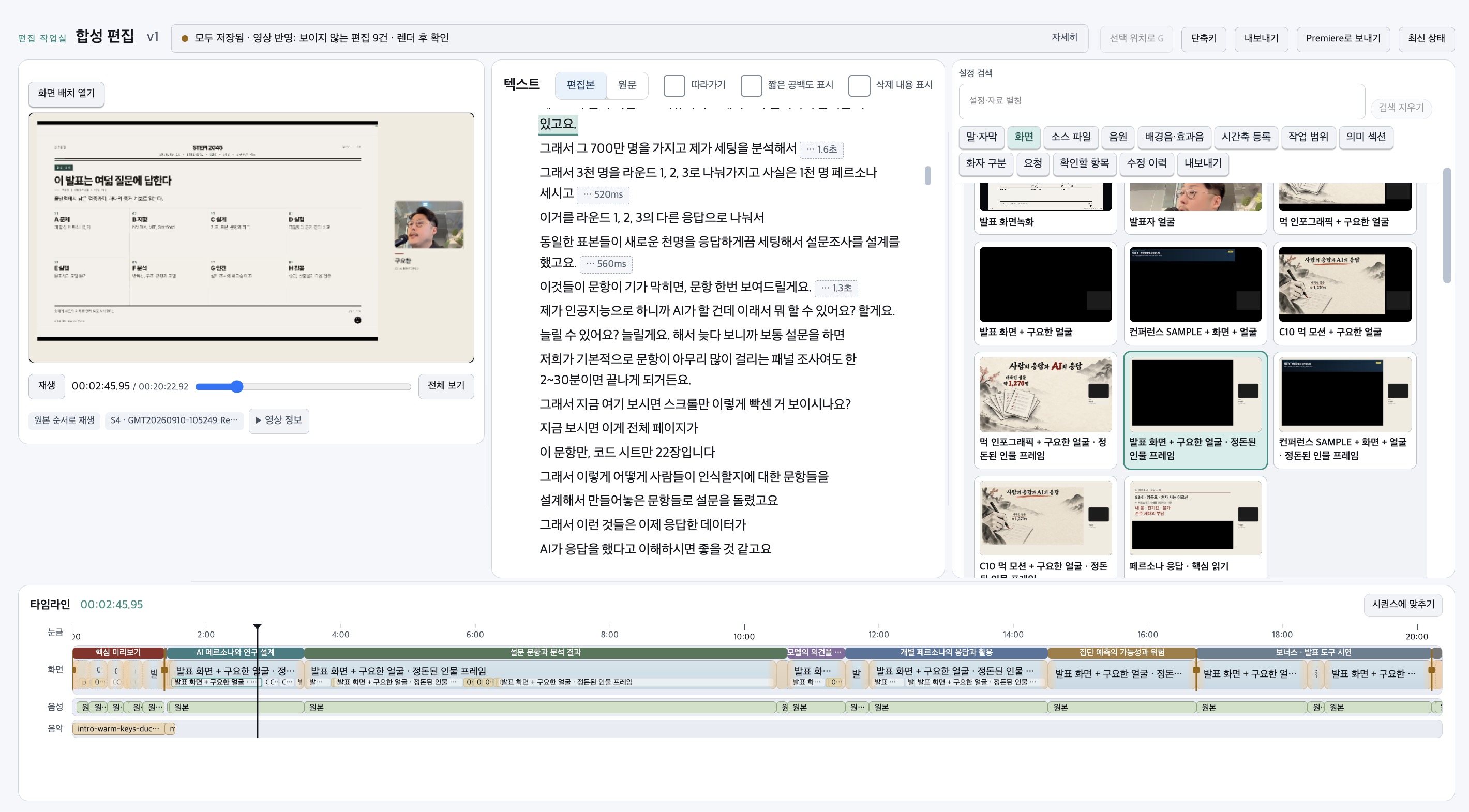Check the 삭제 내용 표시 option
This screenshot has width=1469, height=812.
pyautogui.click(x=859, y=85)
